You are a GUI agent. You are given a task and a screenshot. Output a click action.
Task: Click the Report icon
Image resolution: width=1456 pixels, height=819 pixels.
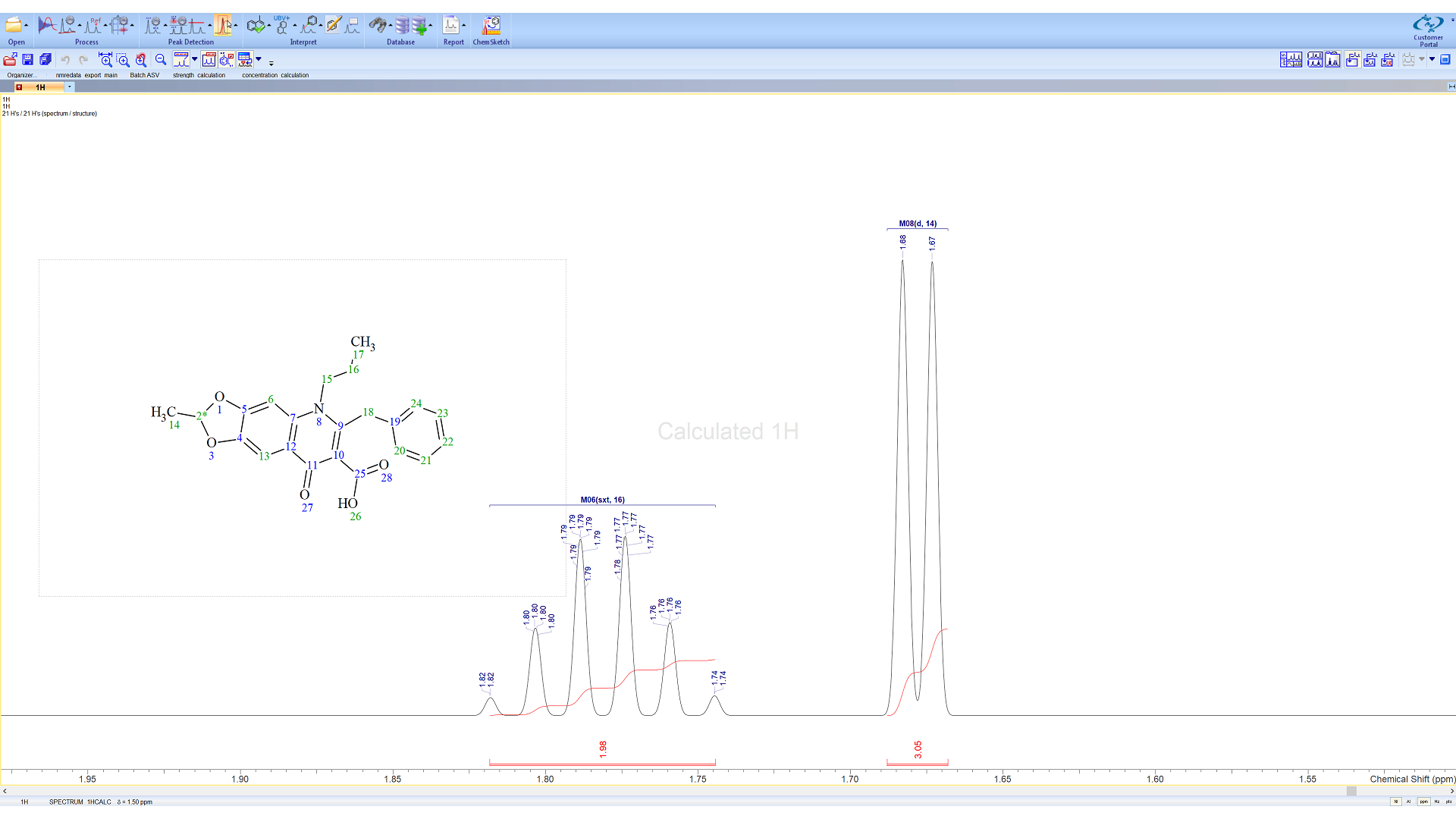(x=451, y=25)
